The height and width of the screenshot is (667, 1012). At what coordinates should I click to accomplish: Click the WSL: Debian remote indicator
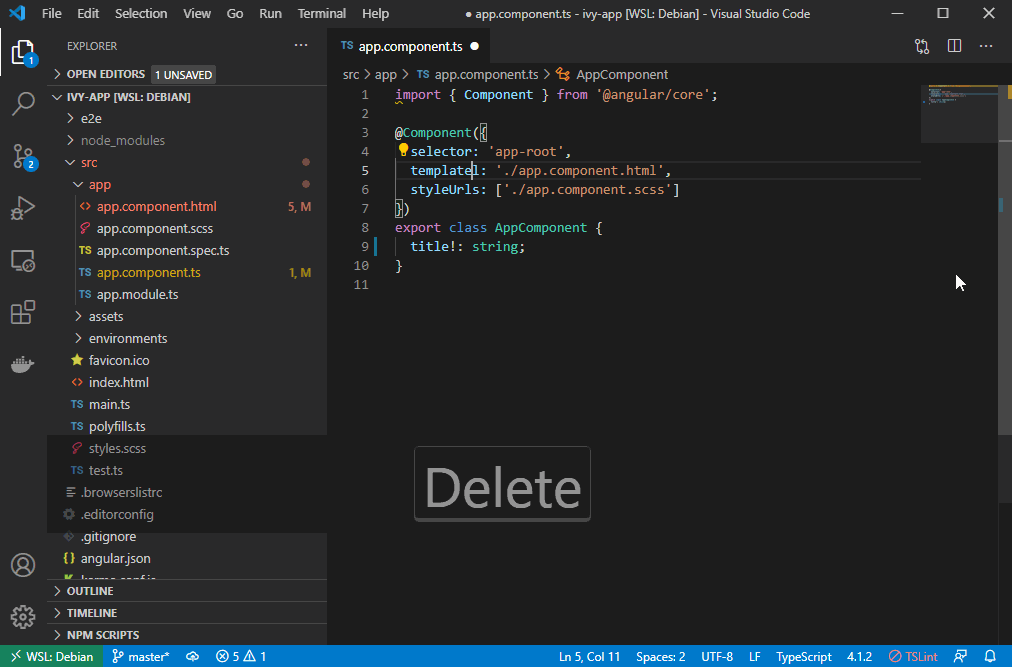point(51,656)
